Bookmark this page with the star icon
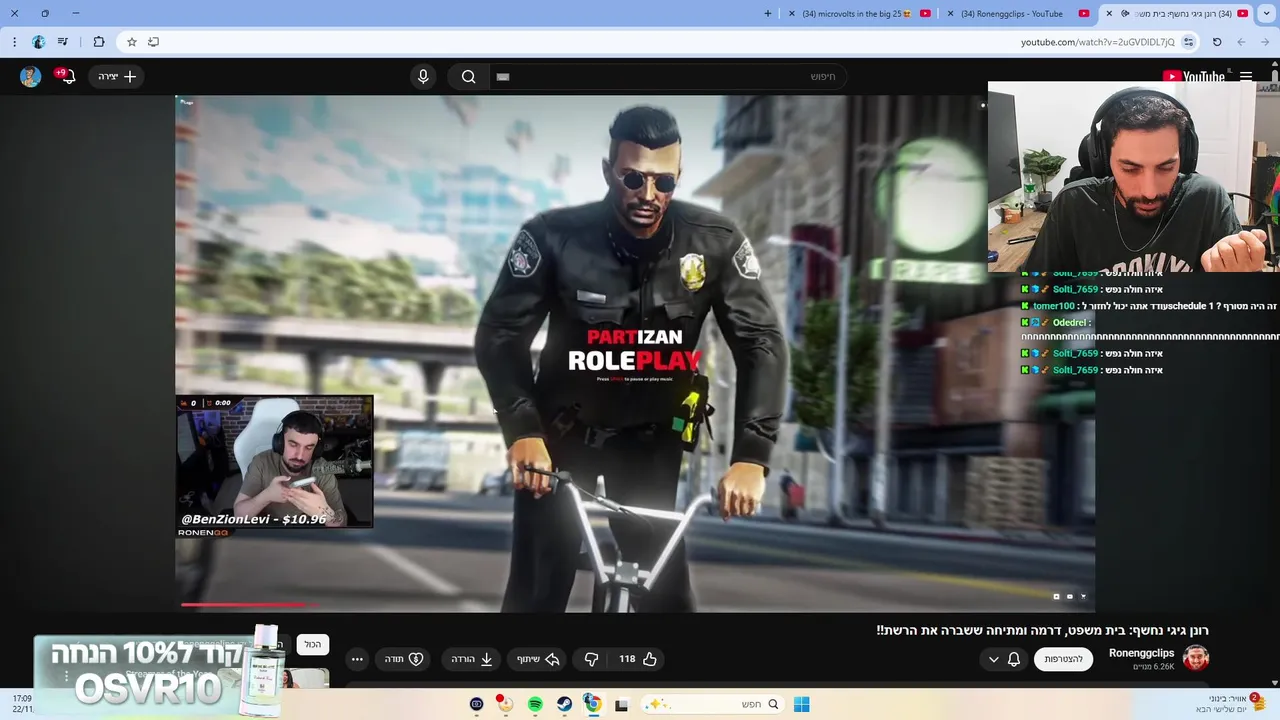The height and width of the screenshot is (720, 1280). click(131, 42)
